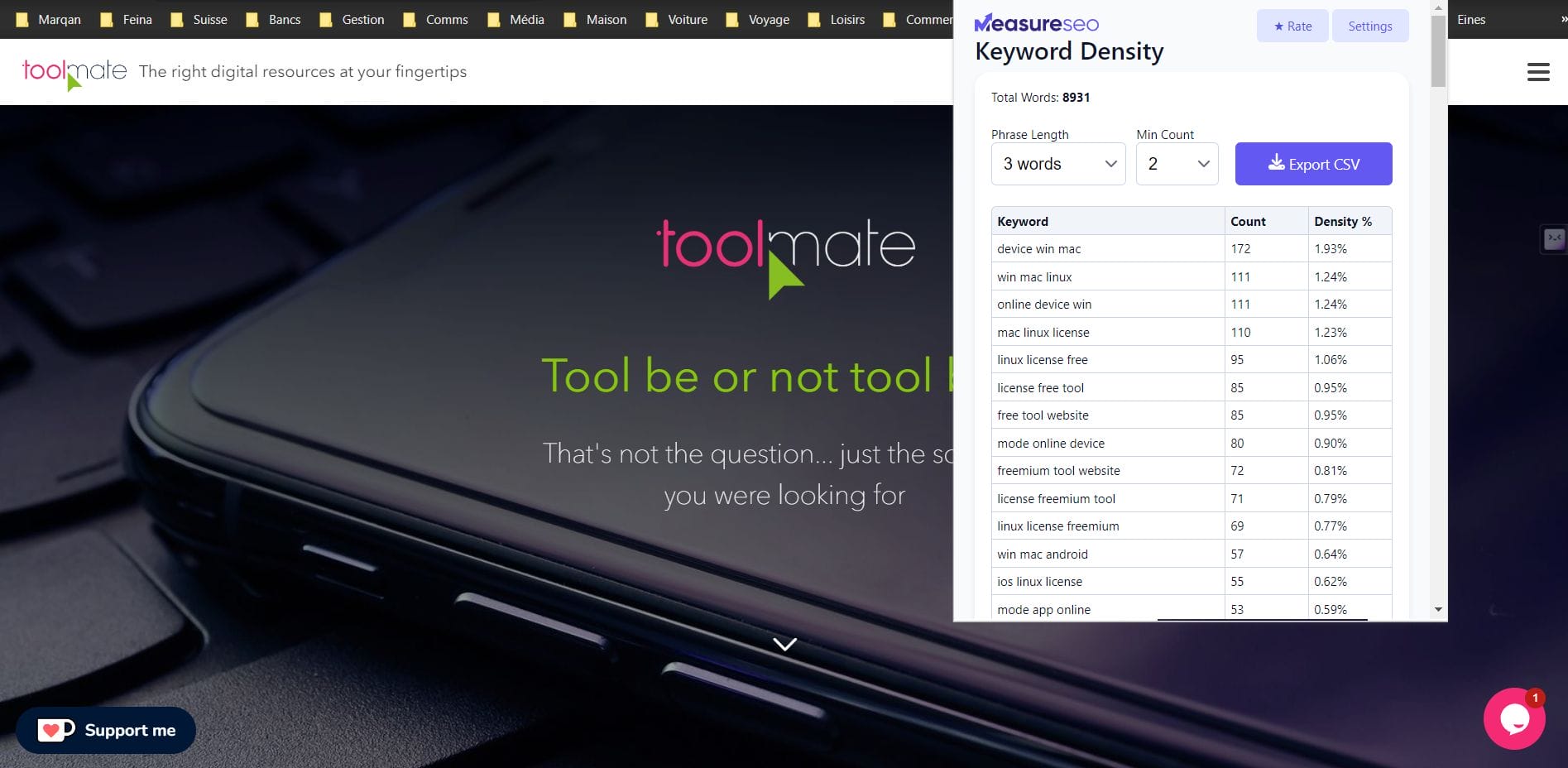The width and height of the screenshot is (1568, 768).
Task: Open Settings in the Keyword Density panel
Action: [1369, 26]
